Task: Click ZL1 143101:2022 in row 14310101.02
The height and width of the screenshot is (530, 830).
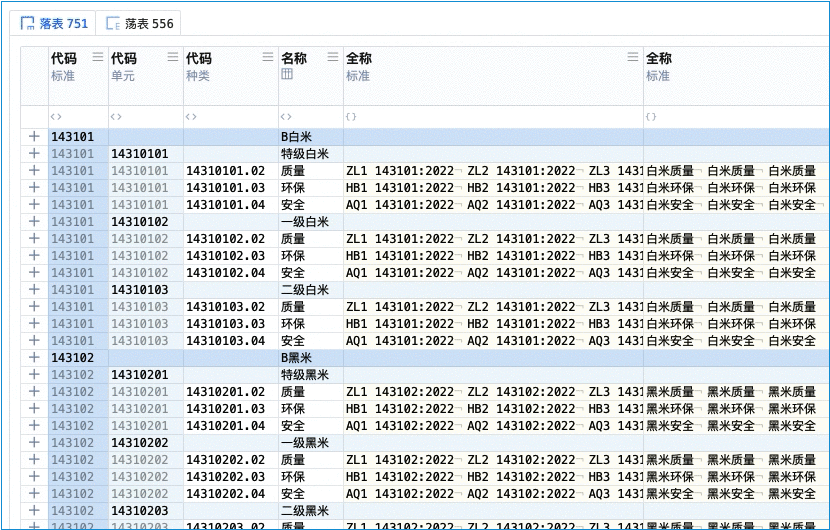Action: [400, 170]
